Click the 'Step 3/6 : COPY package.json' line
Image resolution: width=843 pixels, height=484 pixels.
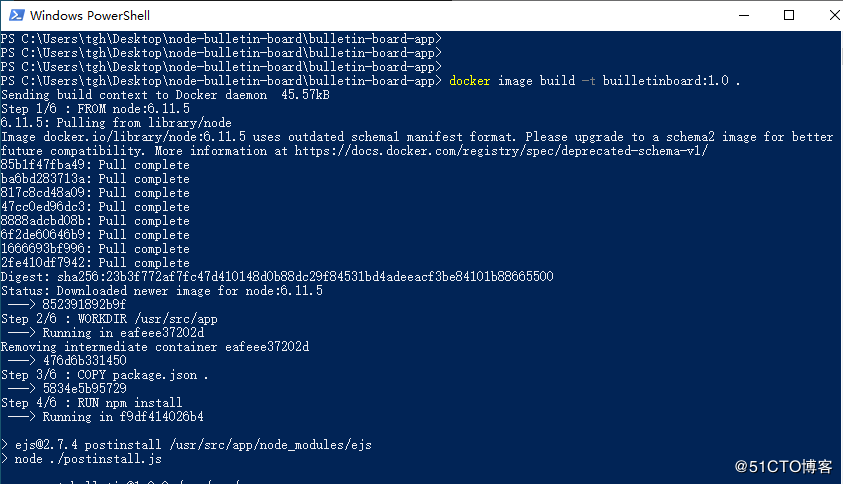click(105, 375)
